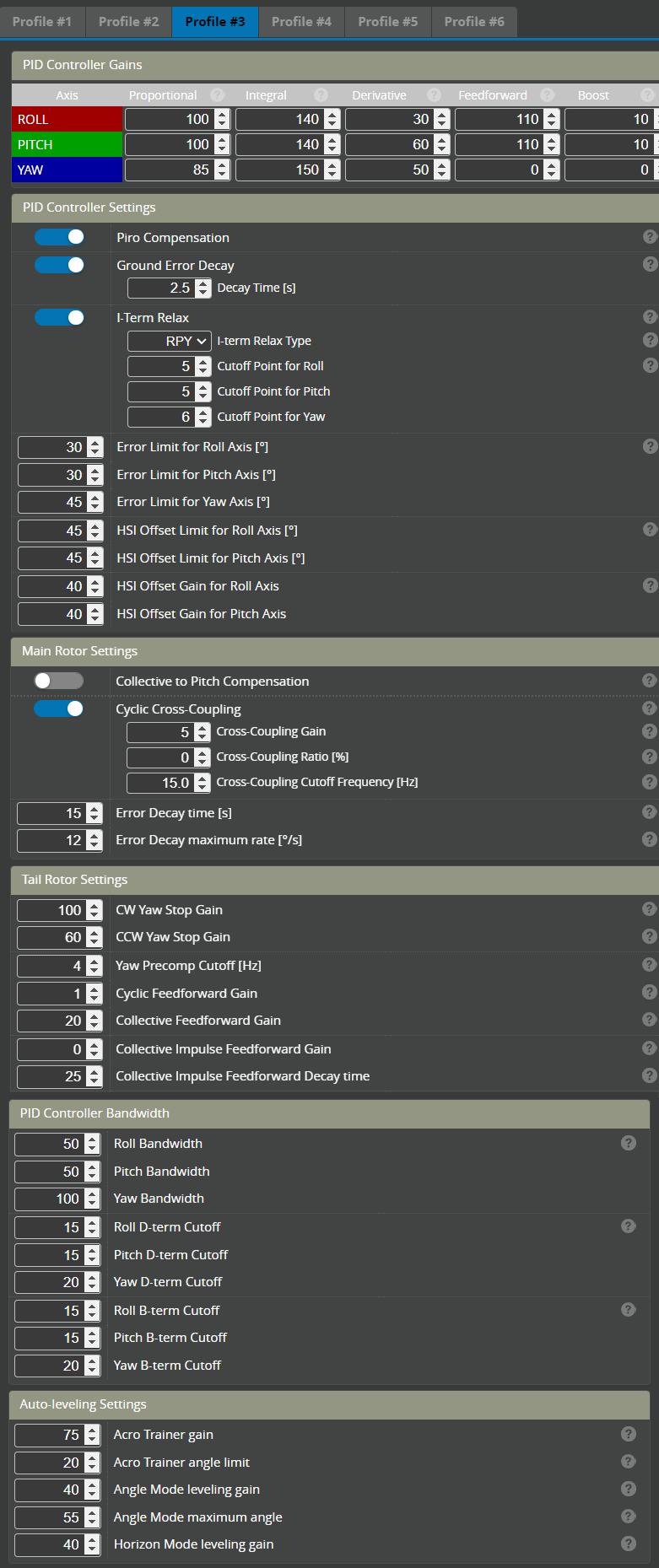The width and height of the screenshot is (659, 1568).
Task: Toggle the I-Term Relax switch
Action: click(x=59, y=317)
